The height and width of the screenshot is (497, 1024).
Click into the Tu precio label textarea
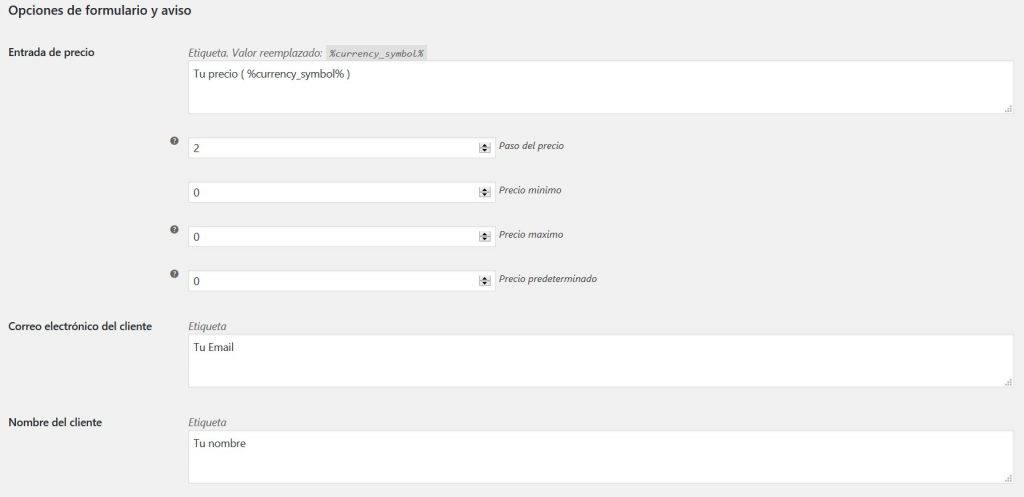point(600,88)
